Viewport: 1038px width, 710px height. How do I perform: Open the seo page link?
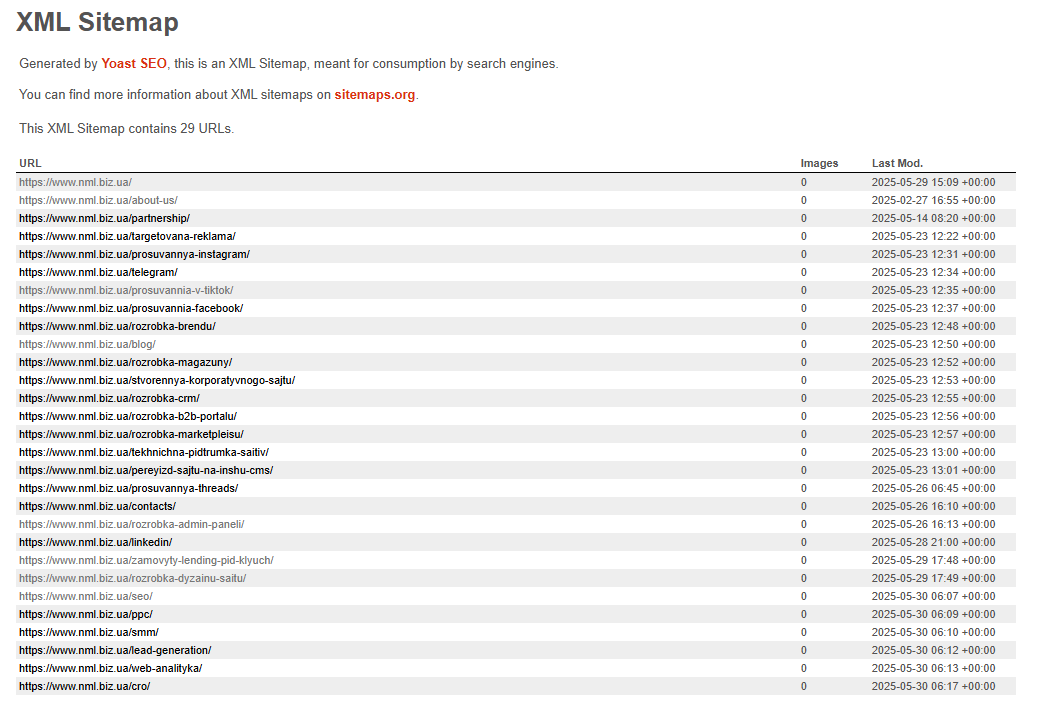(x=85, y=596)
